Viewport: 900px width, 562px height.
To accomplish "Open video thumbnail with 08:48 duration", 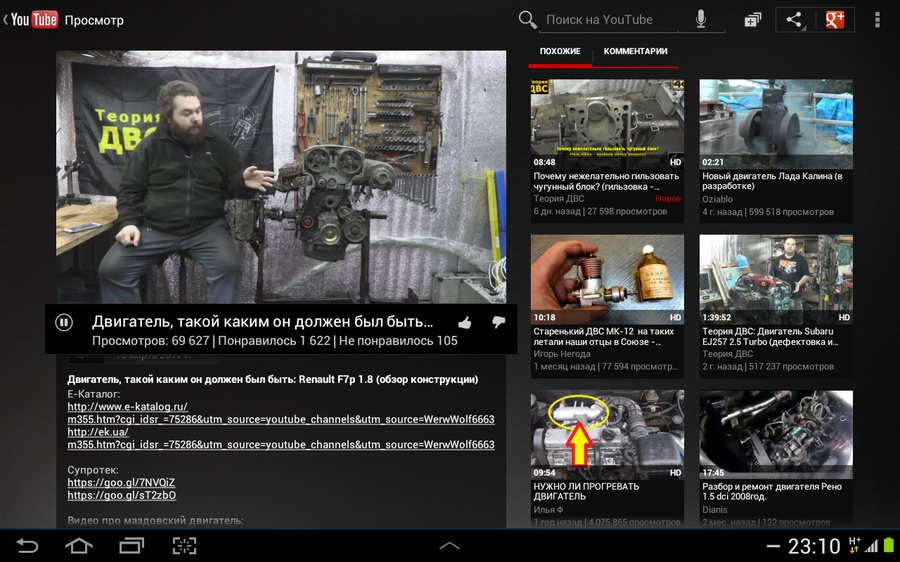I will pos(607,123).
